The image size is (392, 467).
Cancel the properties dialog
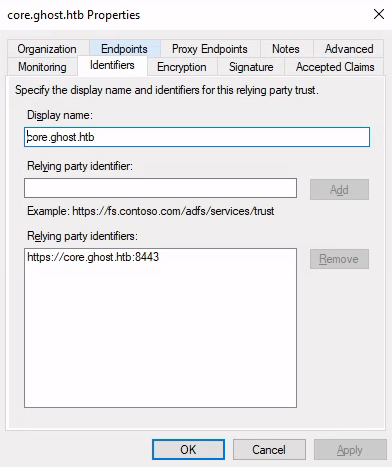coord(269,450)
